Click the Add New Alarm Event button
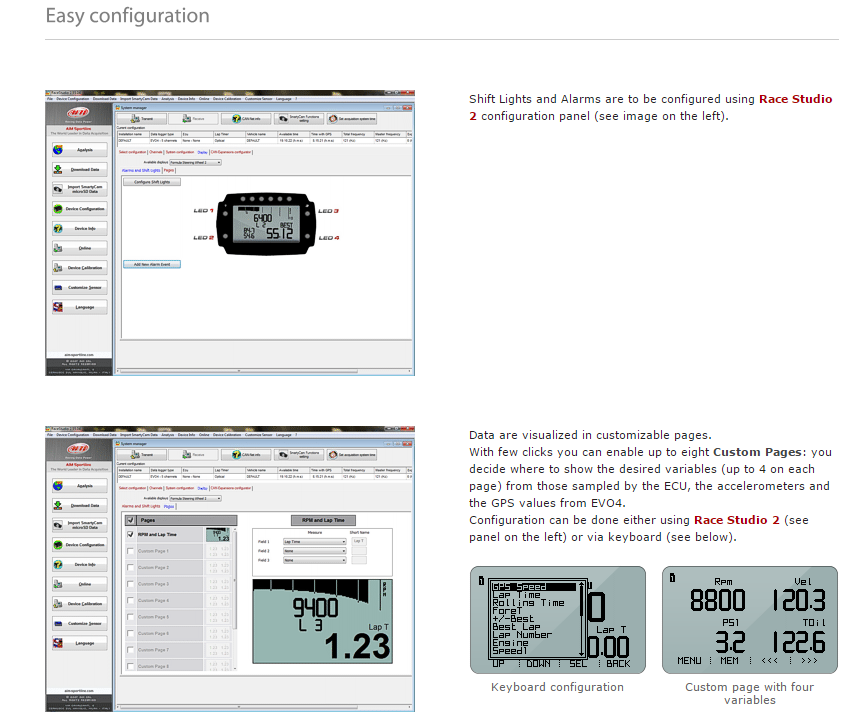This screenshot has height=725, width=855. 151,264
